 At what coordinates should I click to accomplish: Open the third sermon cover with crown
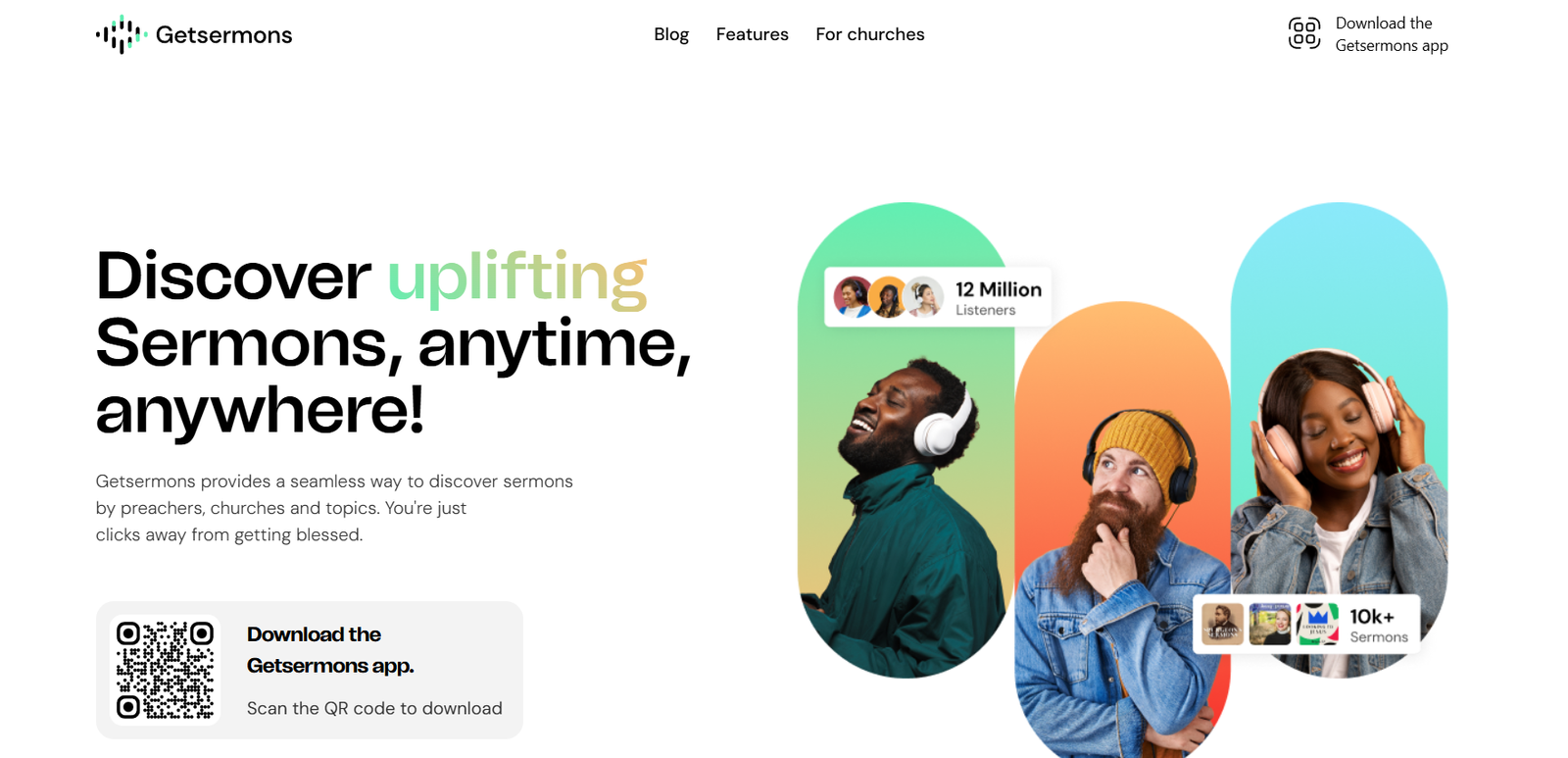click(x=1317, y=624)
